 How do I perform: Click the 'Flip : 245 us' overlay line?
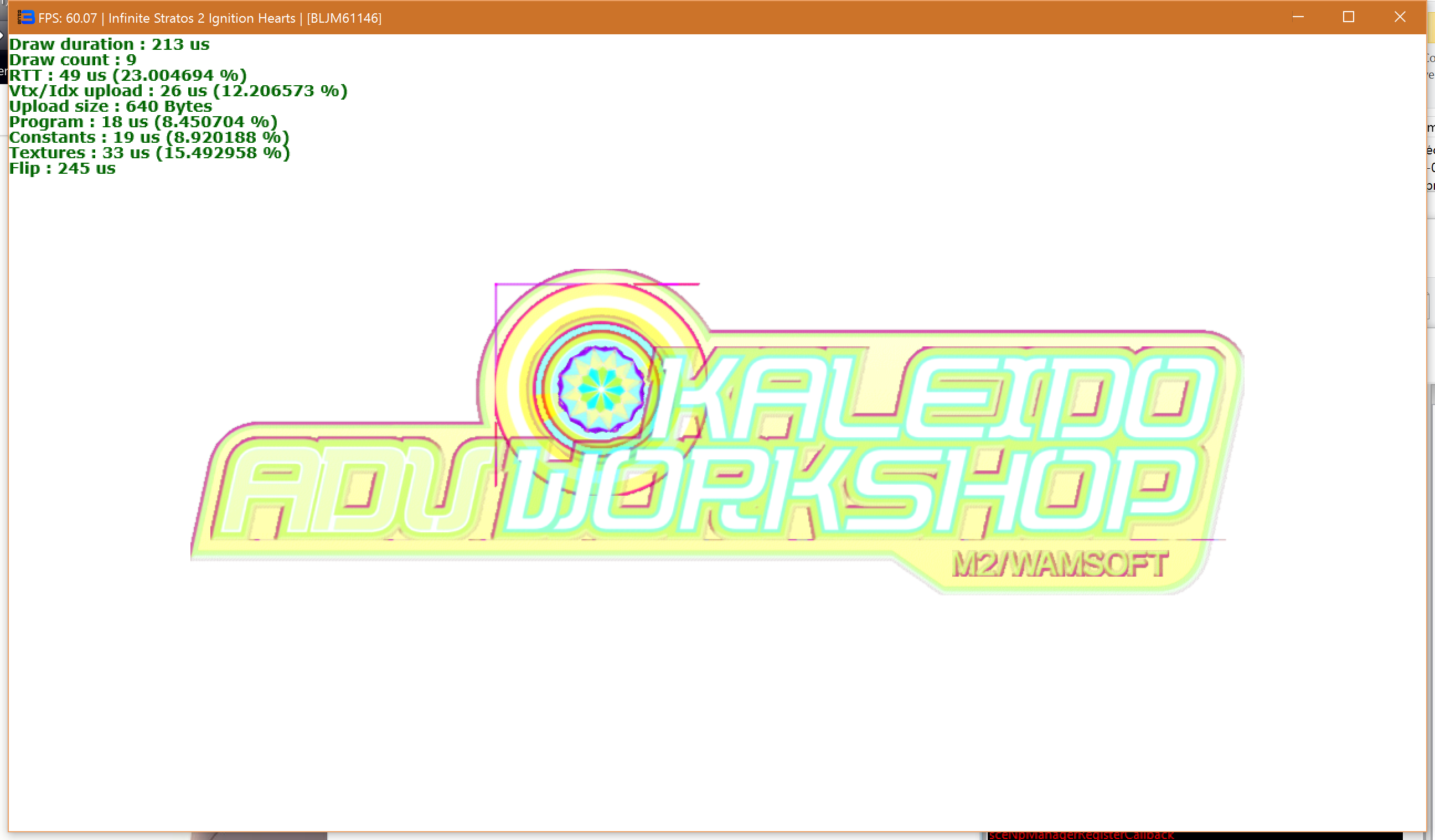point(63,168)
